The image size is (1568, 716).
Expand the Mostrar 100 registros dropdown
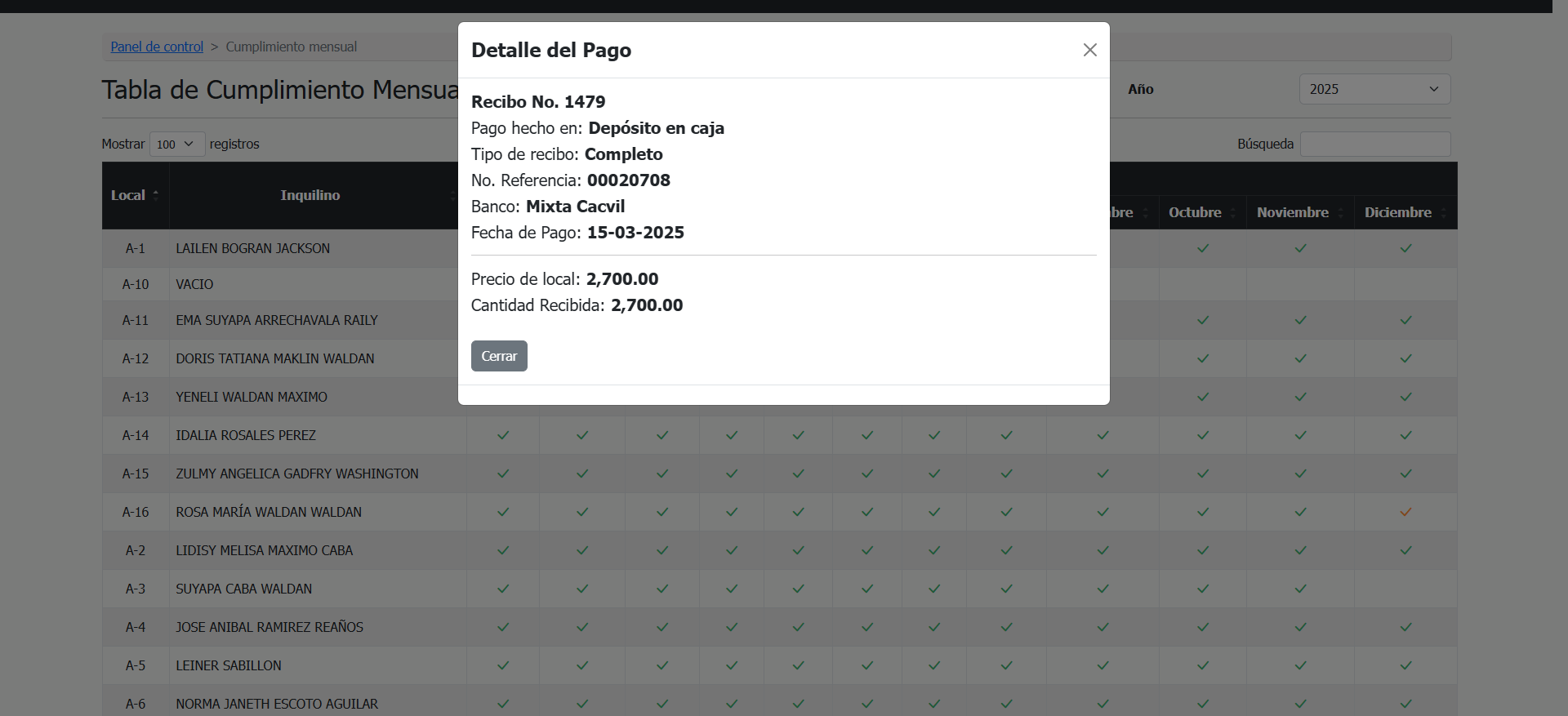click(176, 145)
